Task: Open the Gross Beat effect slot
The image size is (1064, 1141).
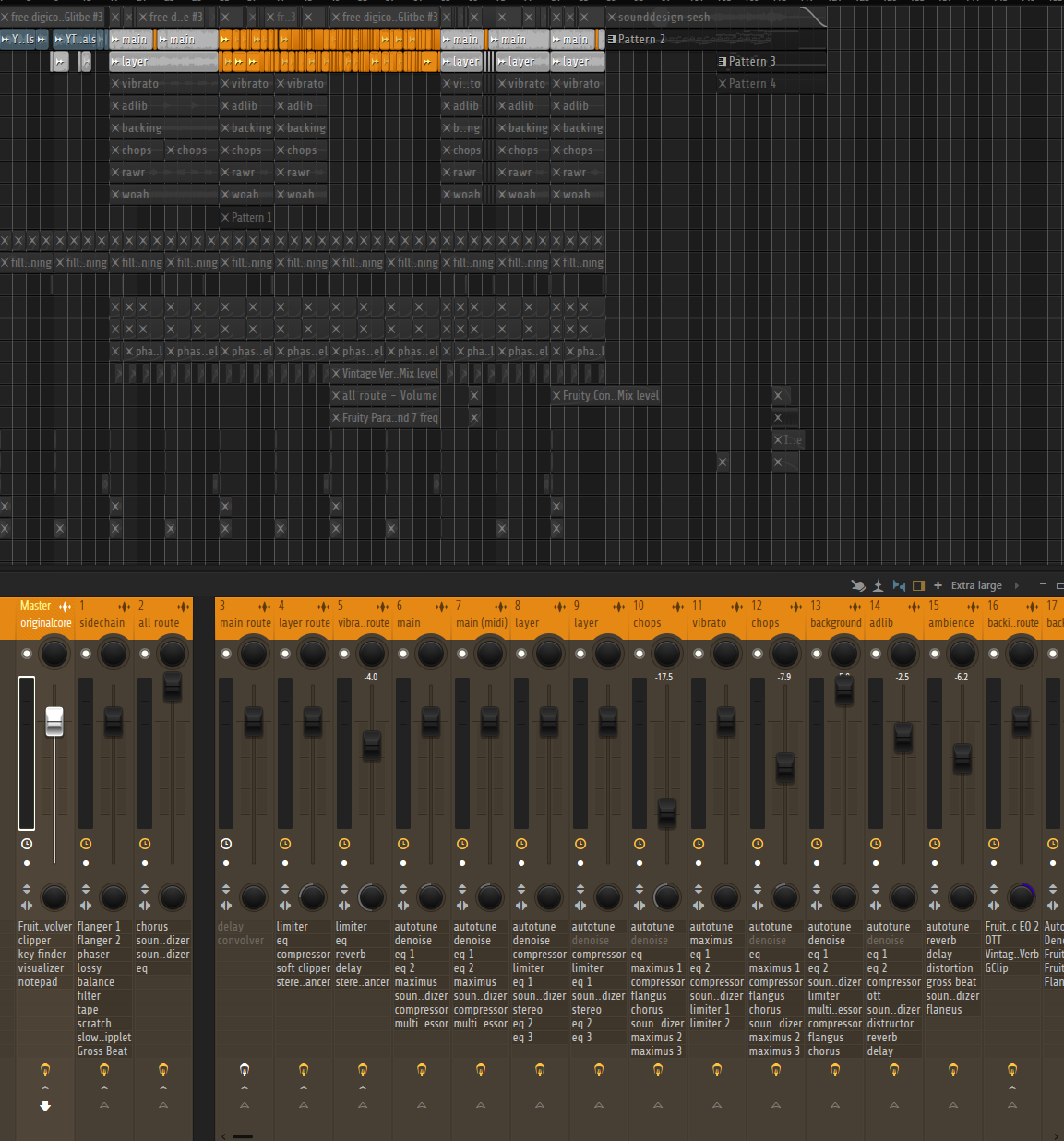Action: point(102,1051)
